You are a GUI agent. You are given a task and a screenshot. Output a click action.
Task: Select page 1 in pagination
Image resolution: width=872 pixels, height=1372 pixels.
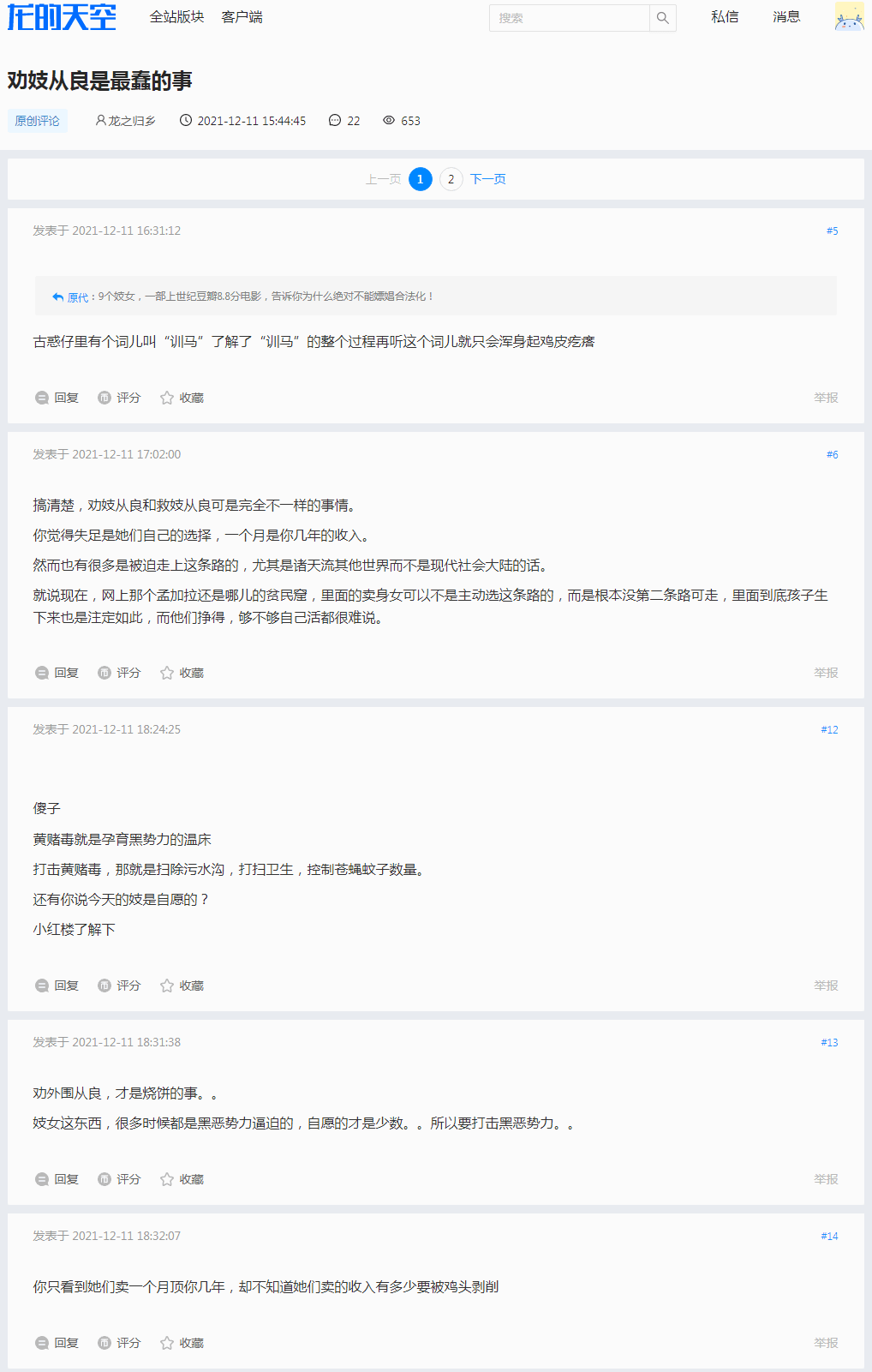[x=421, y=179]
